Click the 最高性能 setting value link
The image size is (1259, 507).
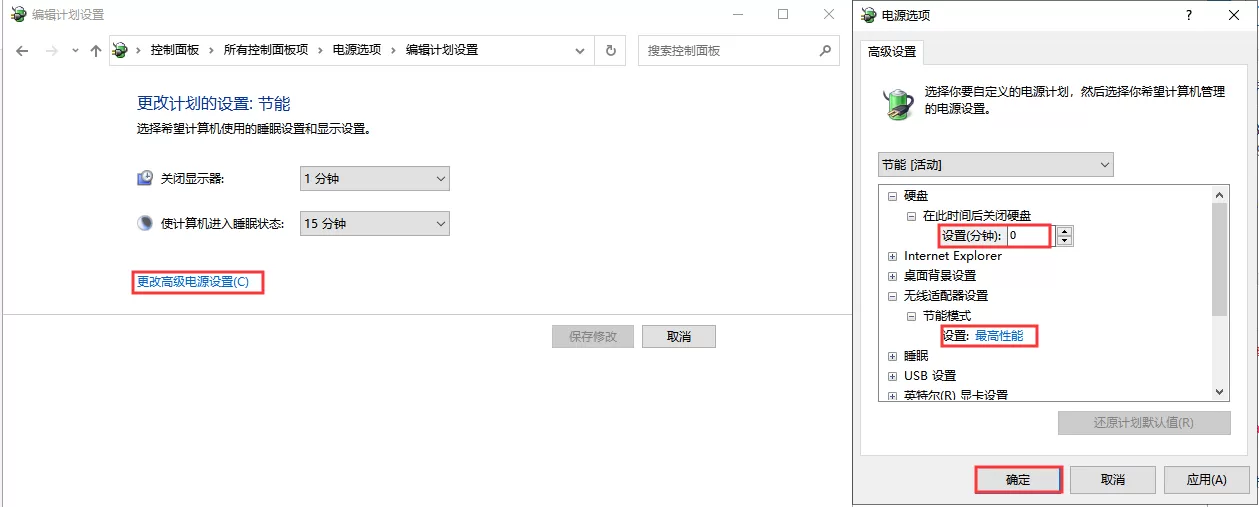tap(999, 336)
